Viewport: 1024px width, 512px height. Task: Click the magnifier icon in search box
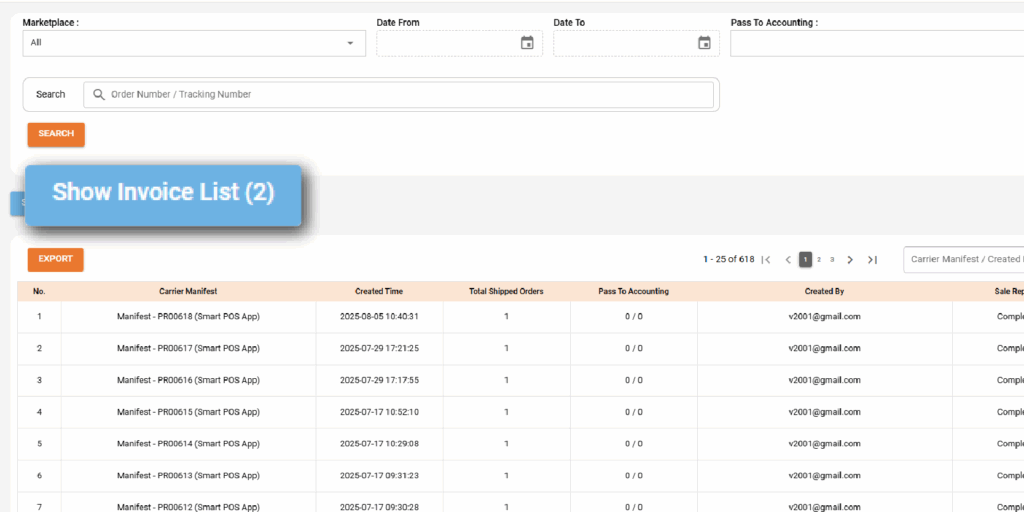(99, 94)
